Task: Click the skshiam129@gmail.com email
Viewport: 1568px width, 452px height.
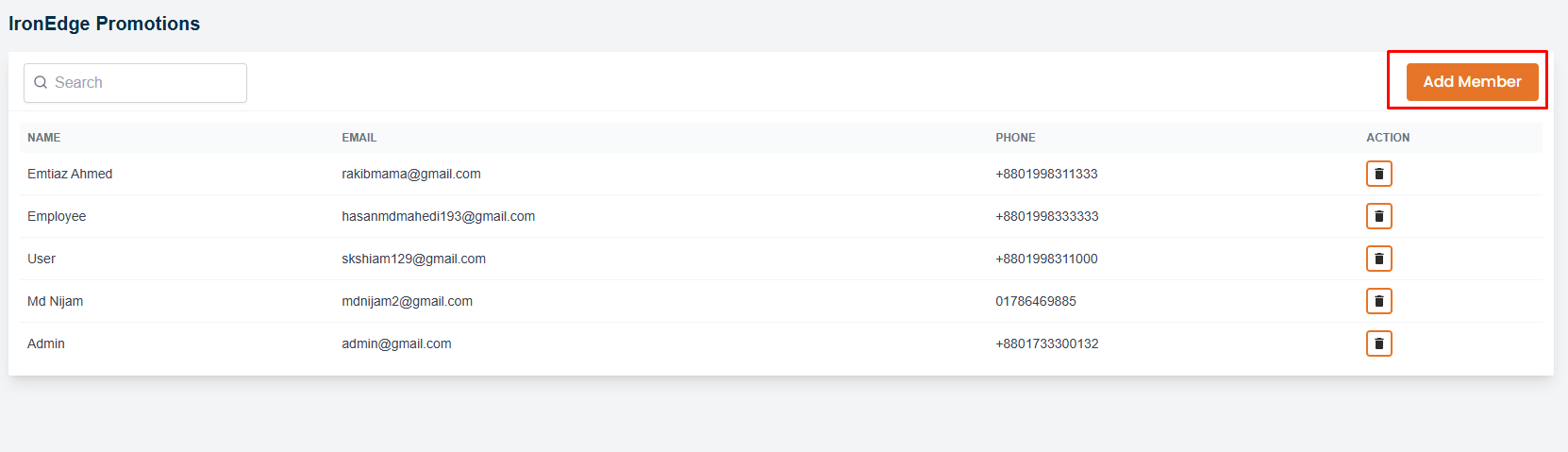Action: (x=414, y=259)
